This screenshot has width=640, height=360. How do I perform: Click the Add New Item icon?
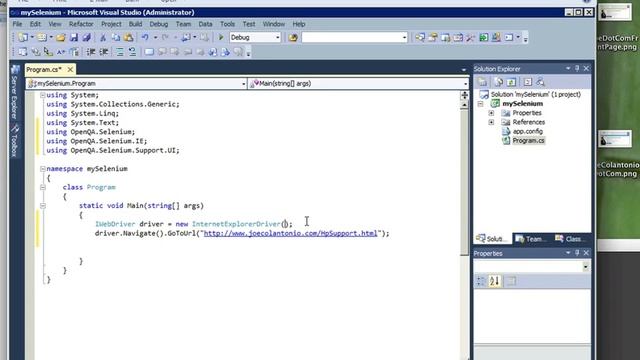point(42,38)
